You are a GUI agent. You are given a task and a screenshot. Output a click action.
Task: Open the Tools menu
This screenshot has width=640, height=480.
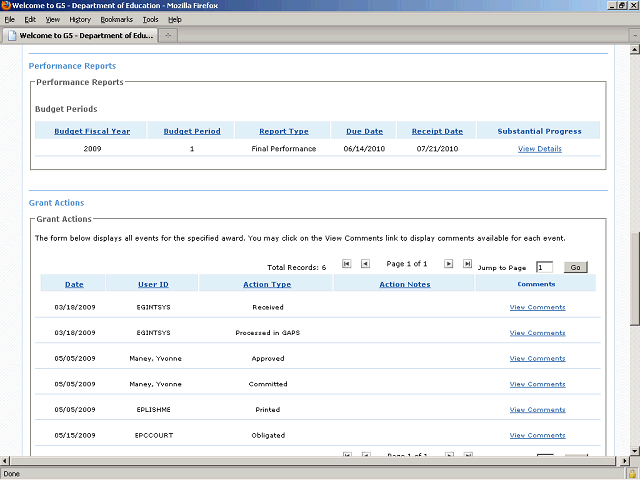click(150, 19)
